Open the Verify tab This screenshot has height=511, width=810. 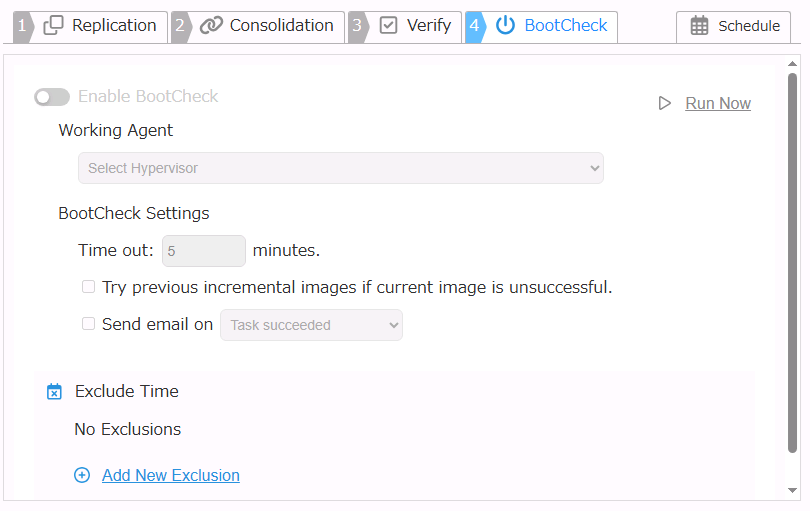pos(428,26)
